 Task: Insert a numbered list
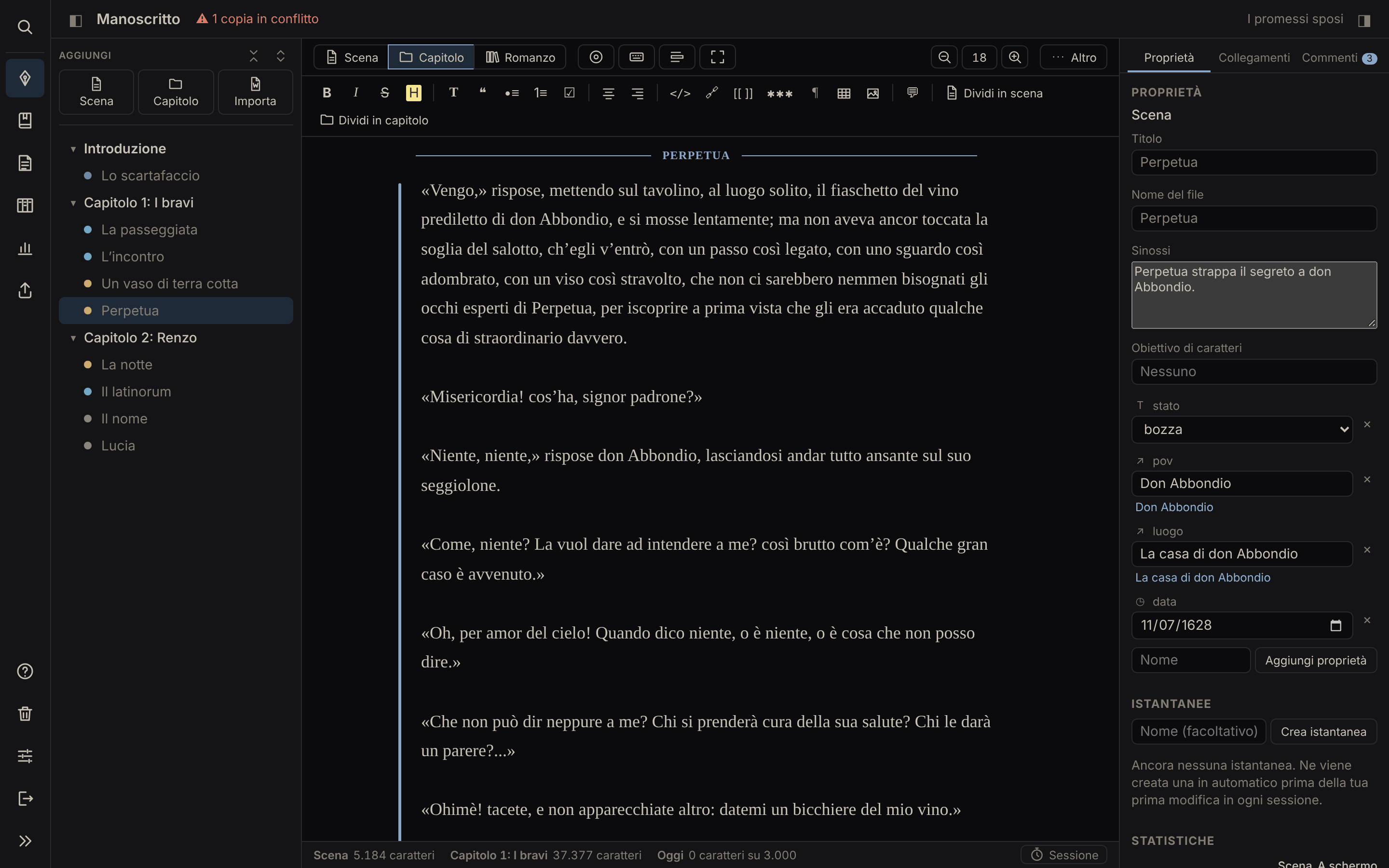(541, 93)
